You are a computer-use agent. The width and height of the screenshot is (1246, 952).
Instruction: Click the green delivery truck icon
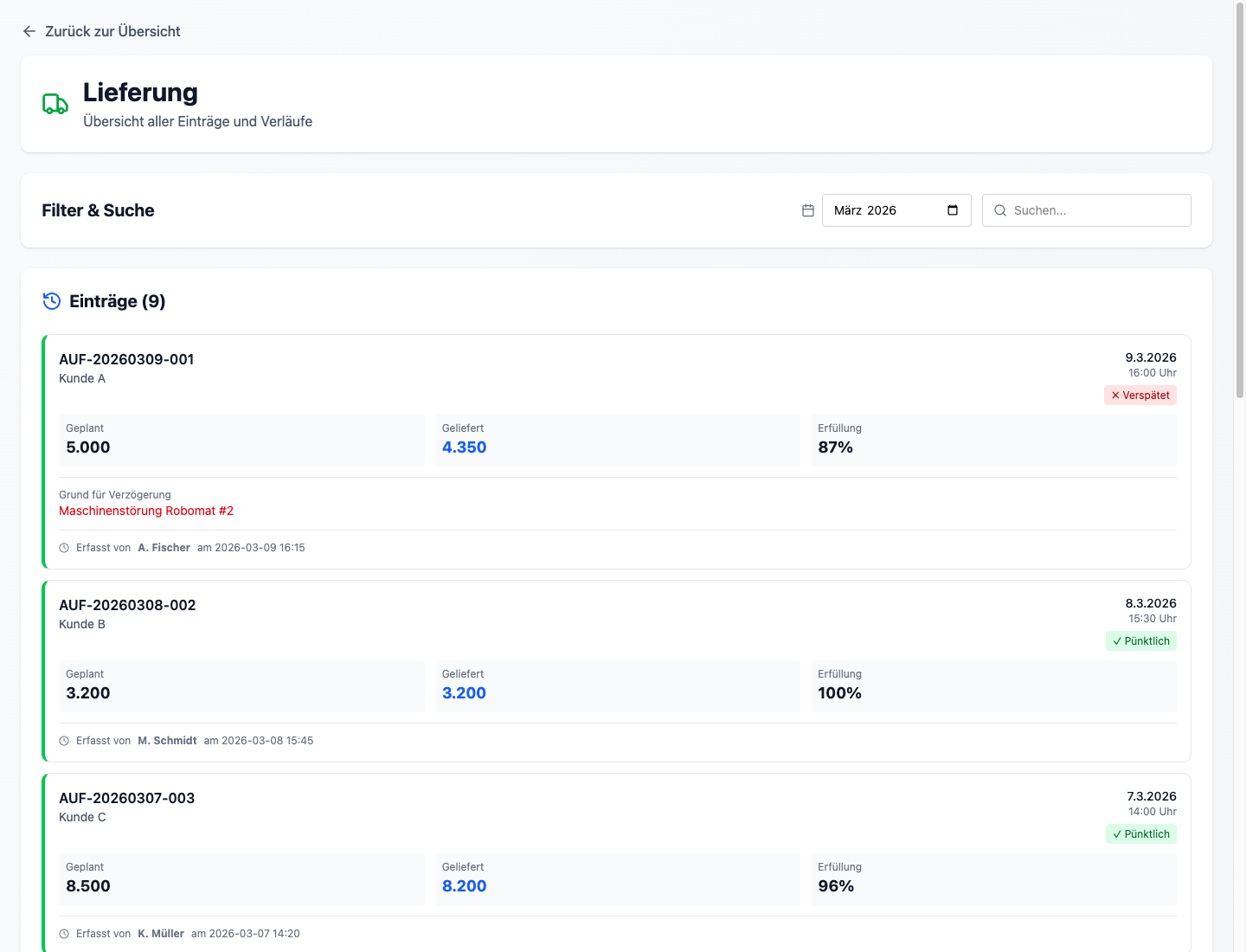pos(55,105)
